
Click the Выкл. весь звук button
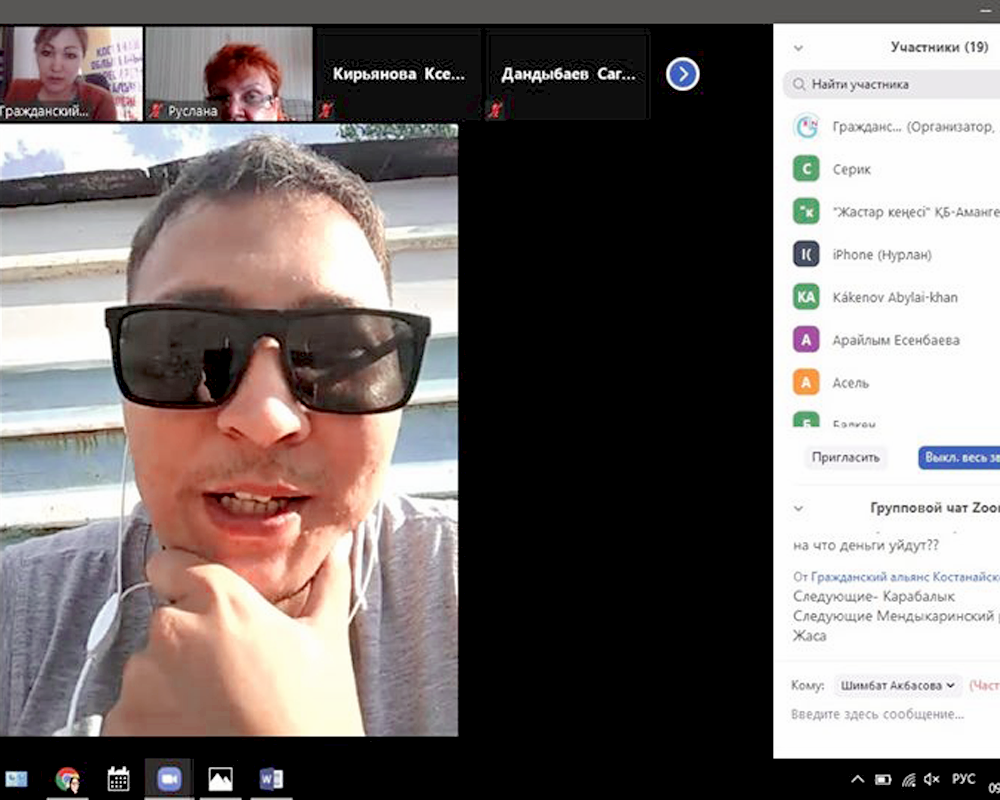point(958,457)
